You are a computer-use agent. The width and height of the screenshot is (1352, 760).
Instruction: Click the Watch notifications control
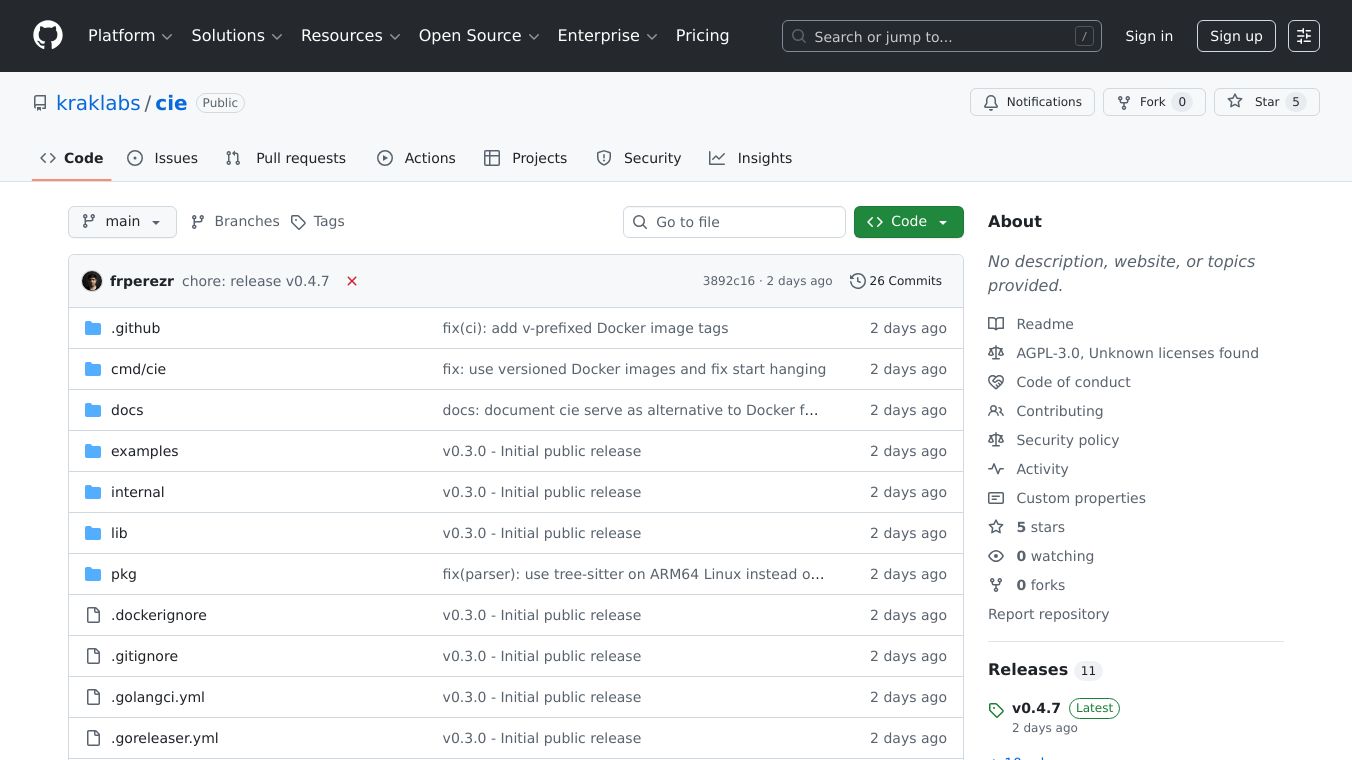(1032, 101)
